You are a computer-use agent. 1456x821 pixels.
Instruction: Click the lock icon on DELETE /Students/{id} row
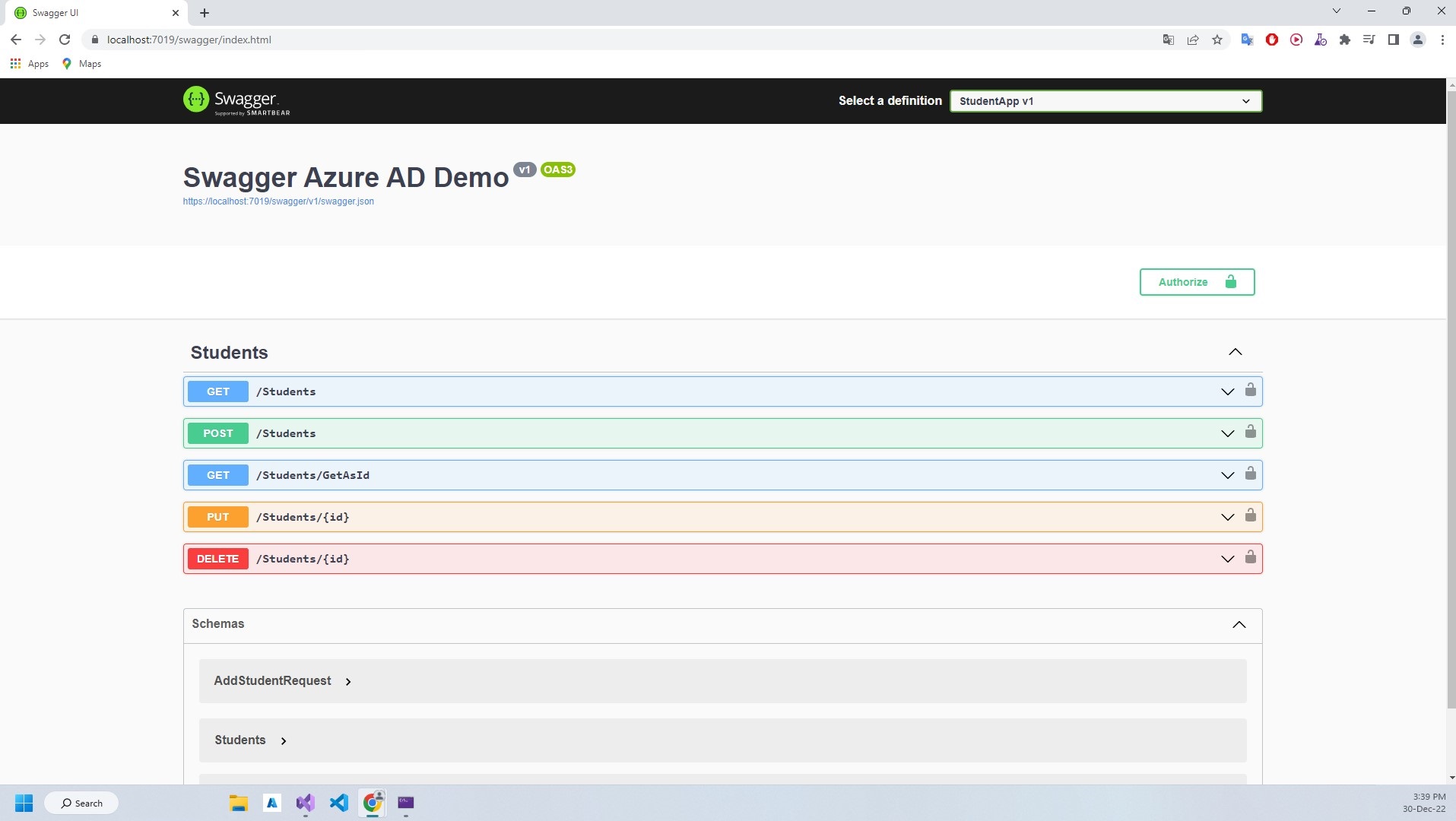[x=1250, y=557]
